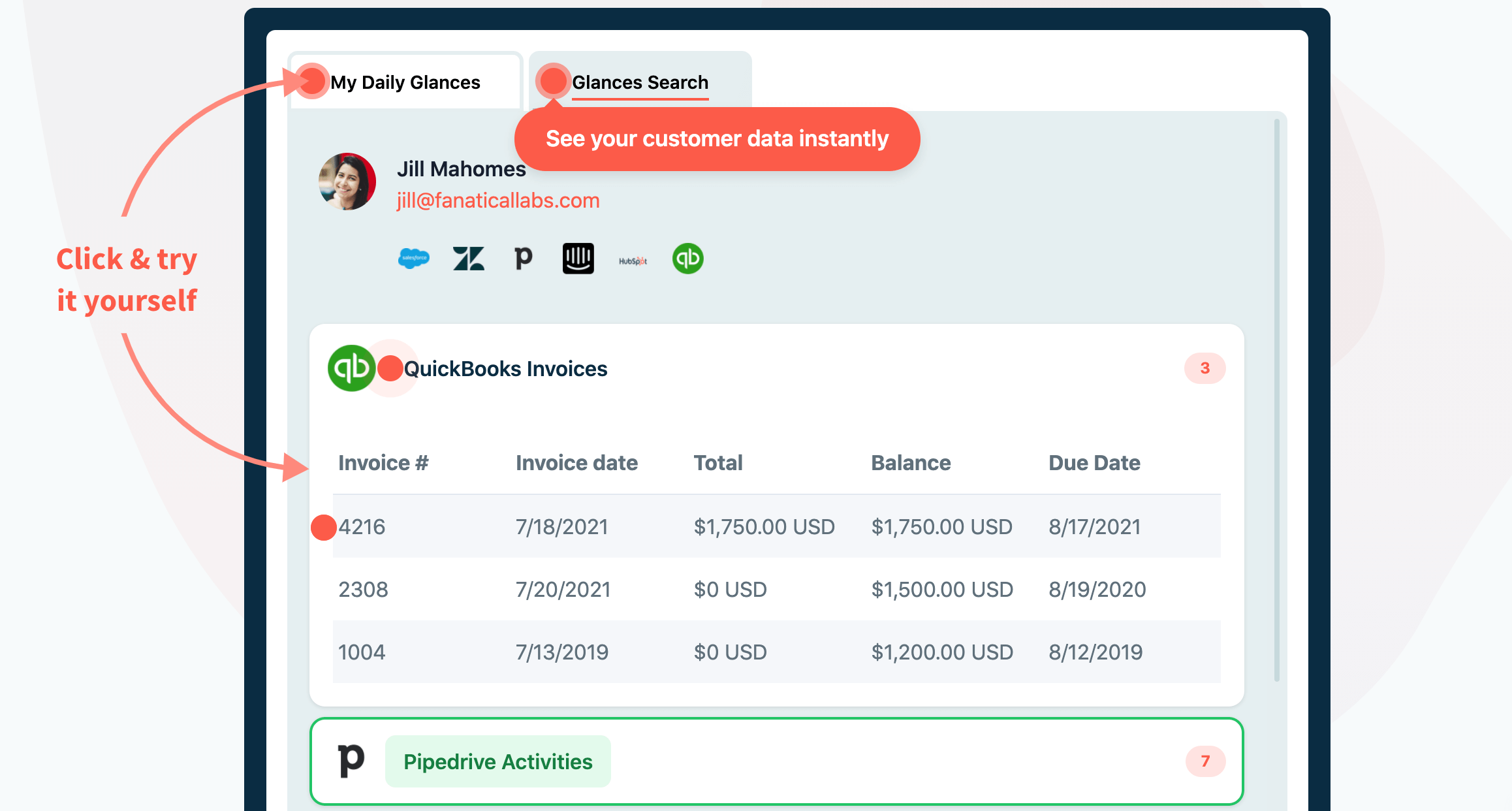The width and height of the screenshot is (1512, 811).
Task: Click invoice date 7/13/2019
Action: tap(561, 652)
